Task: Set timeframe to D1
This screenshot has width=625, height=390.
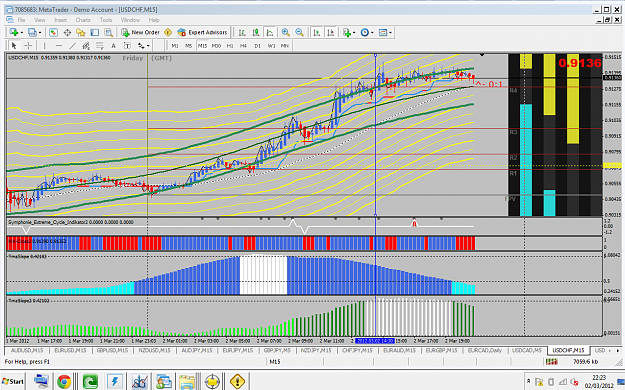Action: point(257,46)
